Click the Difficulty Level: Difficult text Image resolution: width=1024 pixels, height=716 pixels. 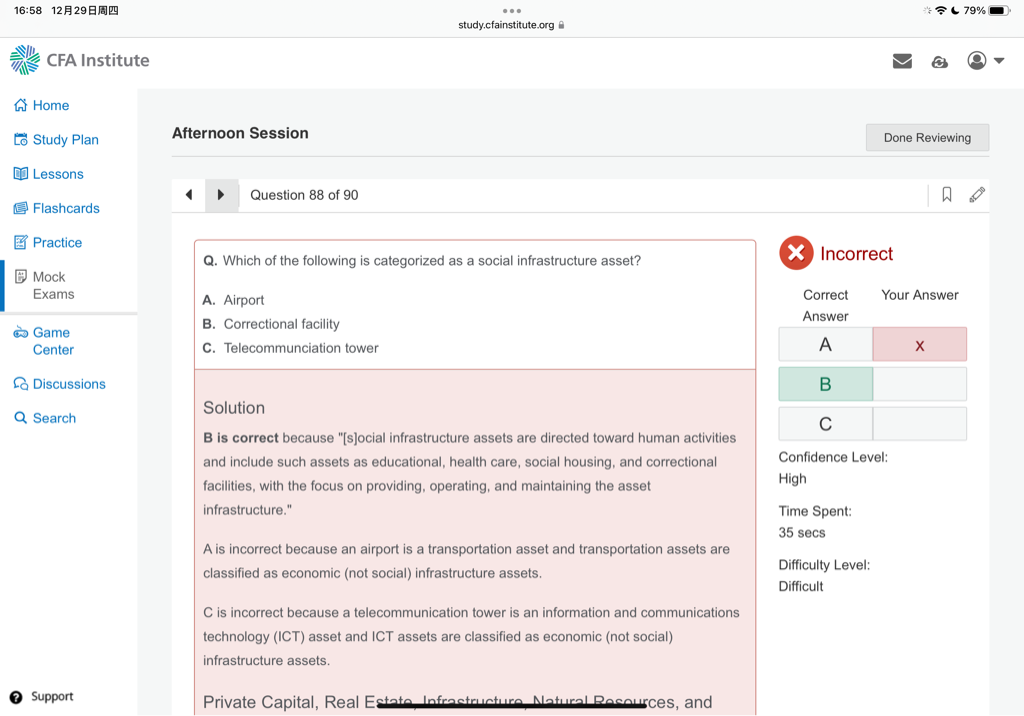[824, 576]
